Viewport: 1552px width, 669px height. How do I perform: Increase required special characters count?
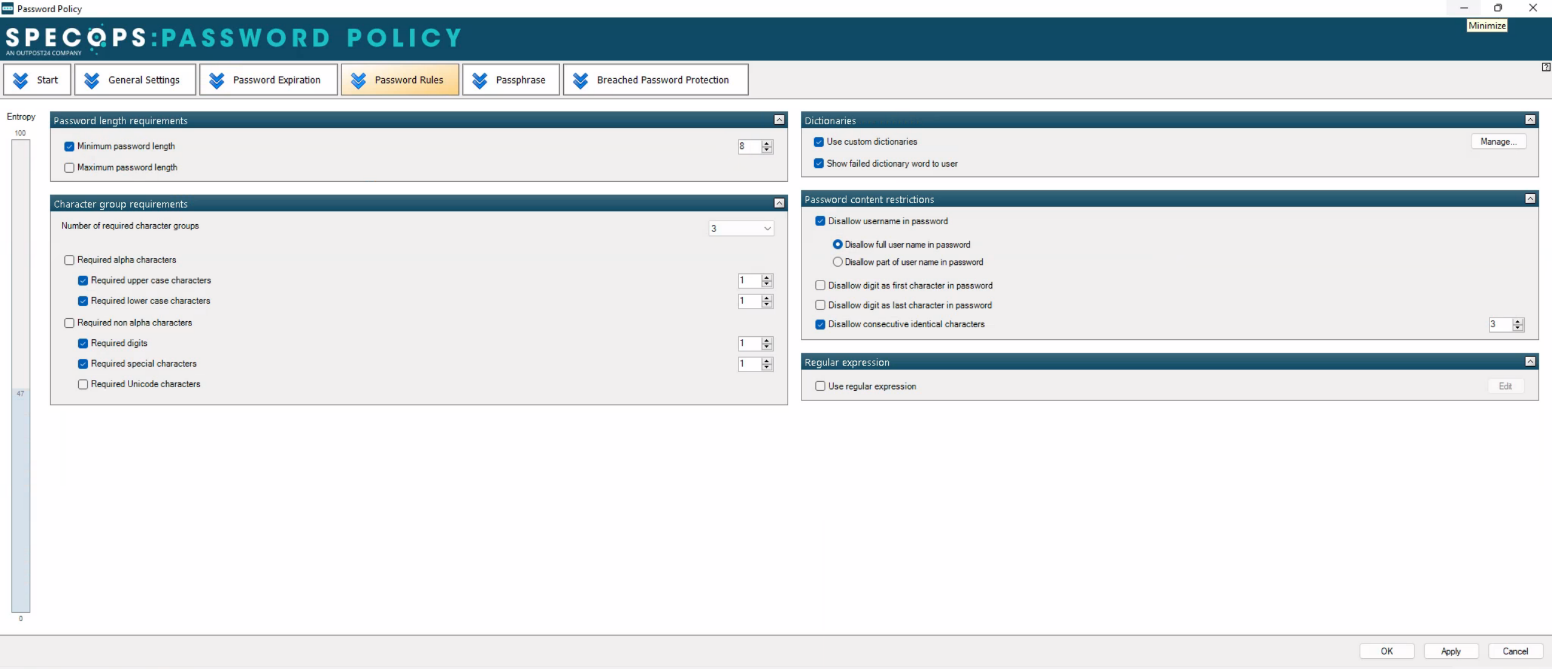(x=767, y=360)
